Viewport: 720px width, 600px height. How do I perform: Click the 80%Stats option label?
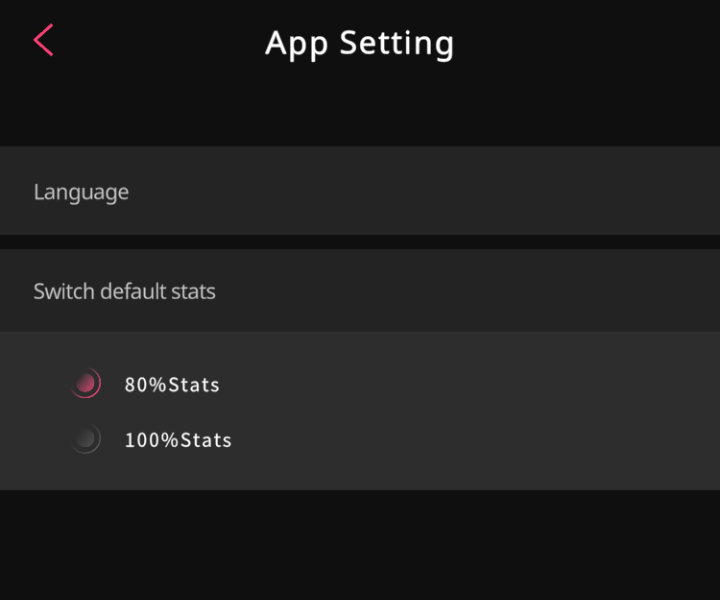pyautogui.click(x=172, y=385)
